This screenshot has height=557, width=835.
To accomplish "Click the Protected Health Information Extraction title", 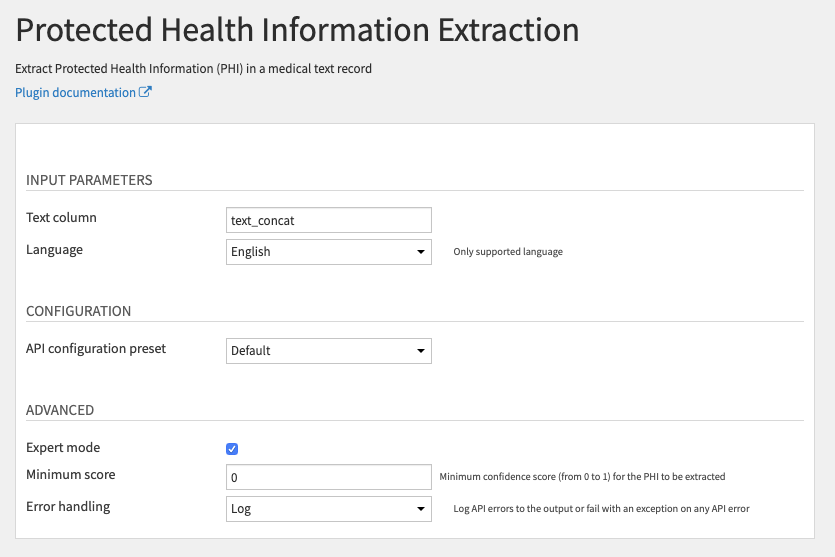I will click(297, 30).
